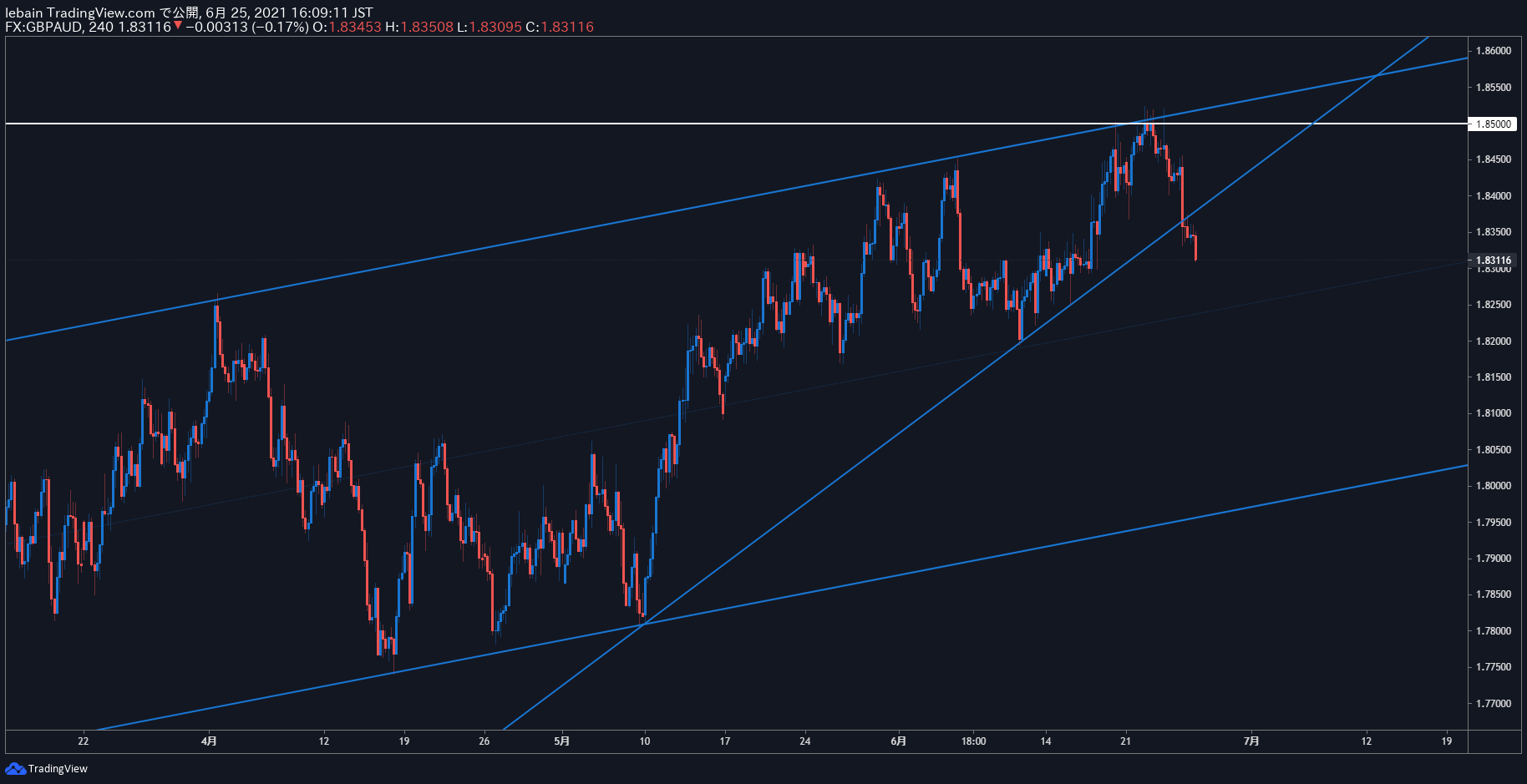Image resolution: width=1527 pixels, height=784 pixels.
Task: Click the 1.85500 price axis label
Action: [1493, 87]
